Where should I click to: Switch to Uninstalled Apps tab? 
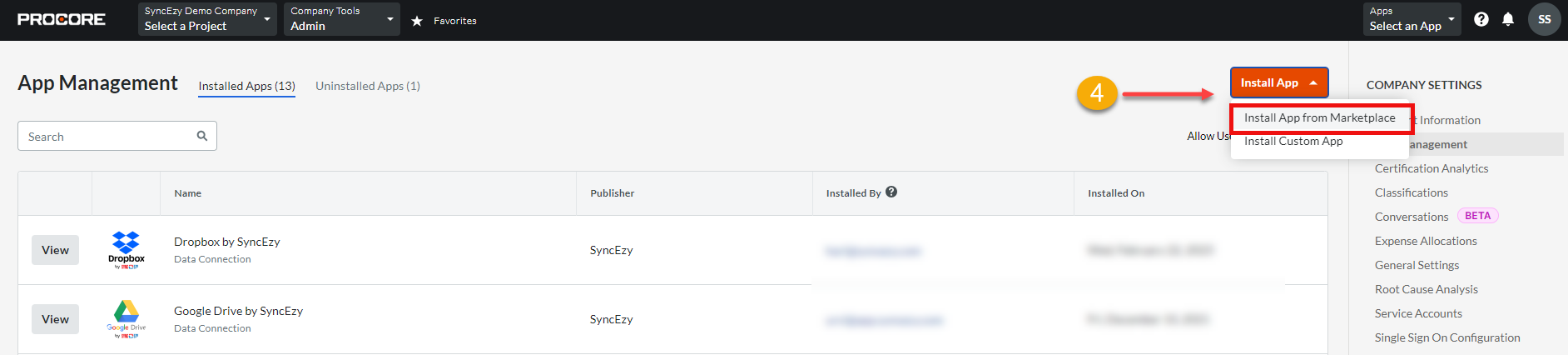coord(368,86)
